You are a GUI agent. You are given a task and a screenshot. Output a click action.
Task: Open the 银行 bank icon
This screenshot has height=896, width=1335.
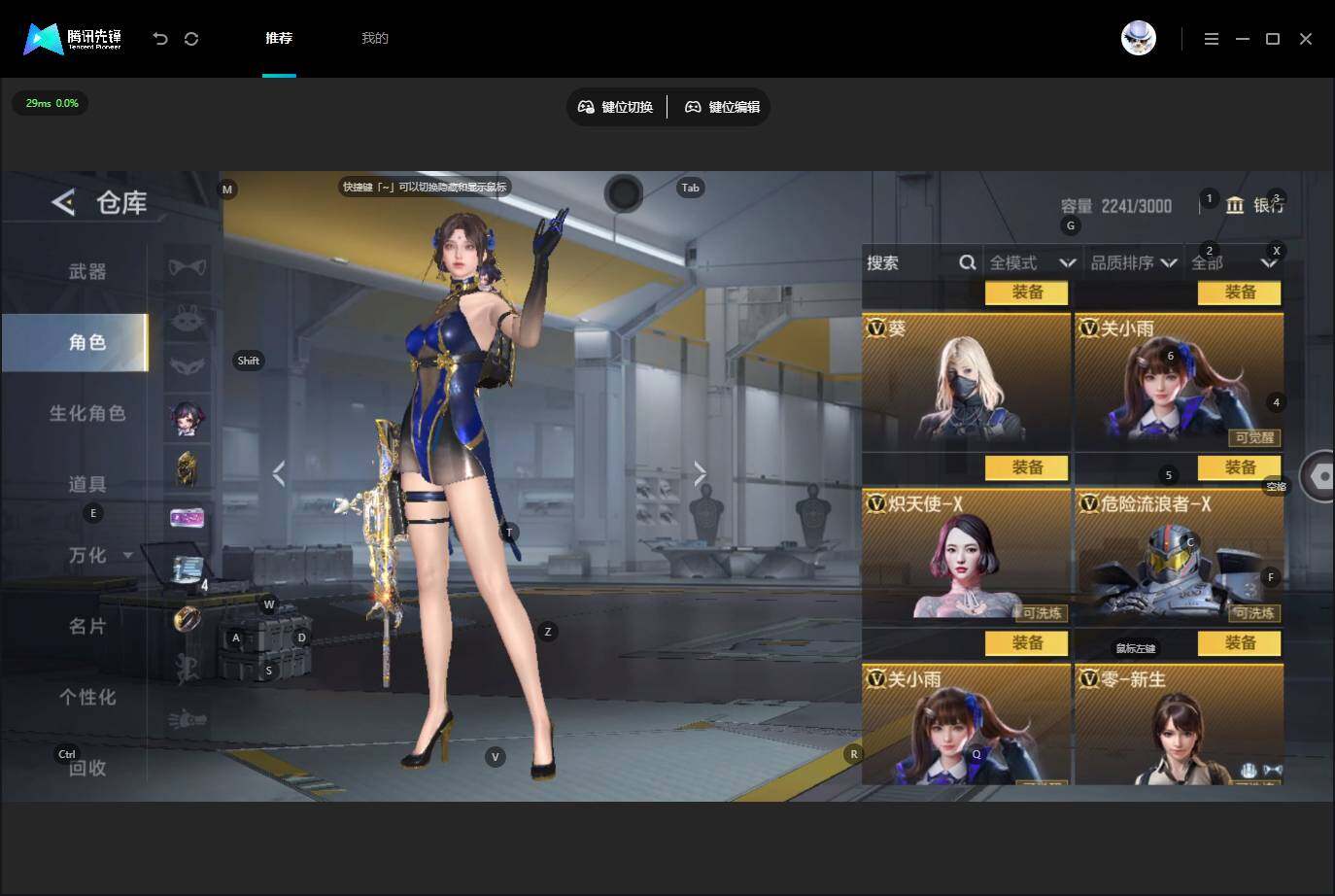tap(1235, 205)
